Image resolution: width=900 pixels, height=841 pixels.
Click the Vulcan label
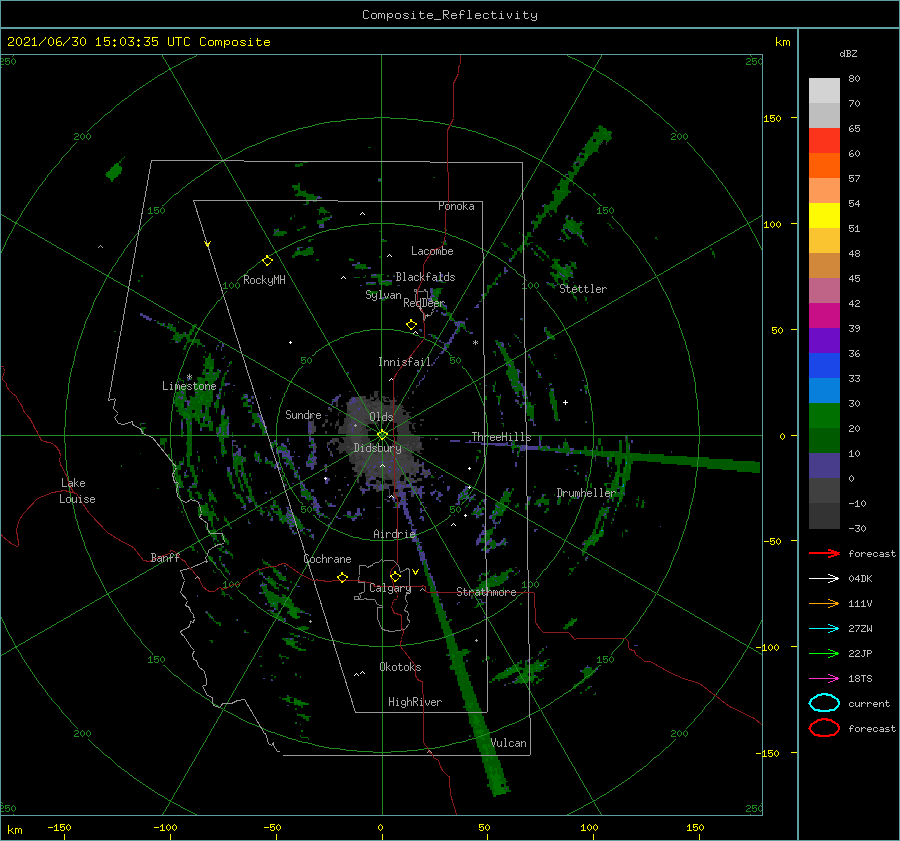click(x=509, y=743)
